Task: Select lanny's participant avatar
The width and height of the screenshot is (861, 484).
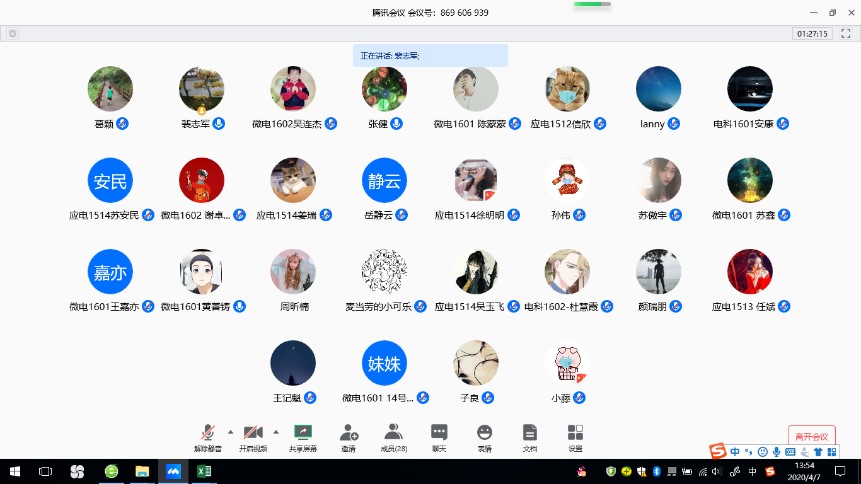Action: [x=658, y=89]
